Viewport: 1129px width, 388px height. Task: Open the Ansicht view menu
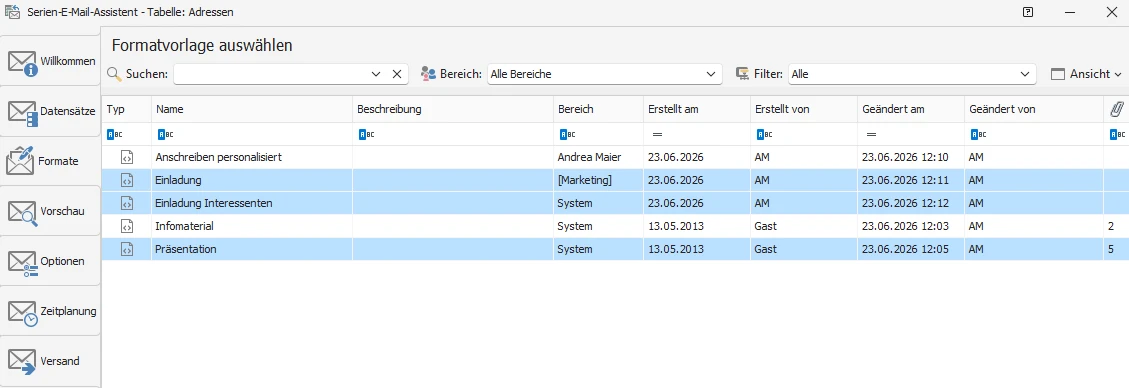pyautogui.click(x=1087, y=73)
